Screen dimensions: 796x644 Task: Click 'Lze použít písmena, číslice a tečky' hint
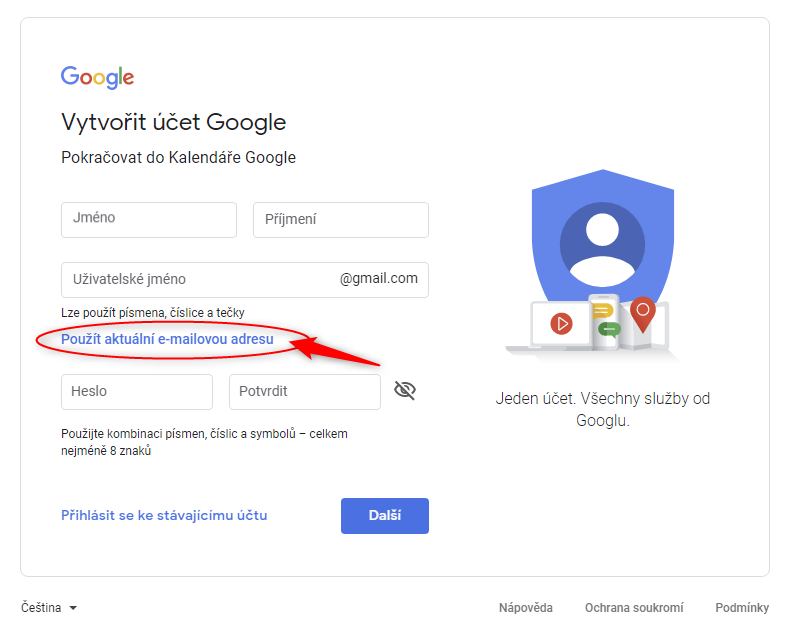coord(153,313)
